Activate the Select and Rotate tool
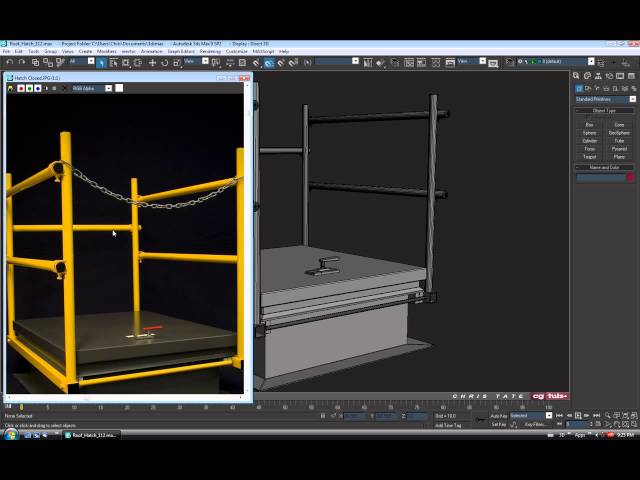Viewport: 640px width, 480px height. click(x=163, y=62)
